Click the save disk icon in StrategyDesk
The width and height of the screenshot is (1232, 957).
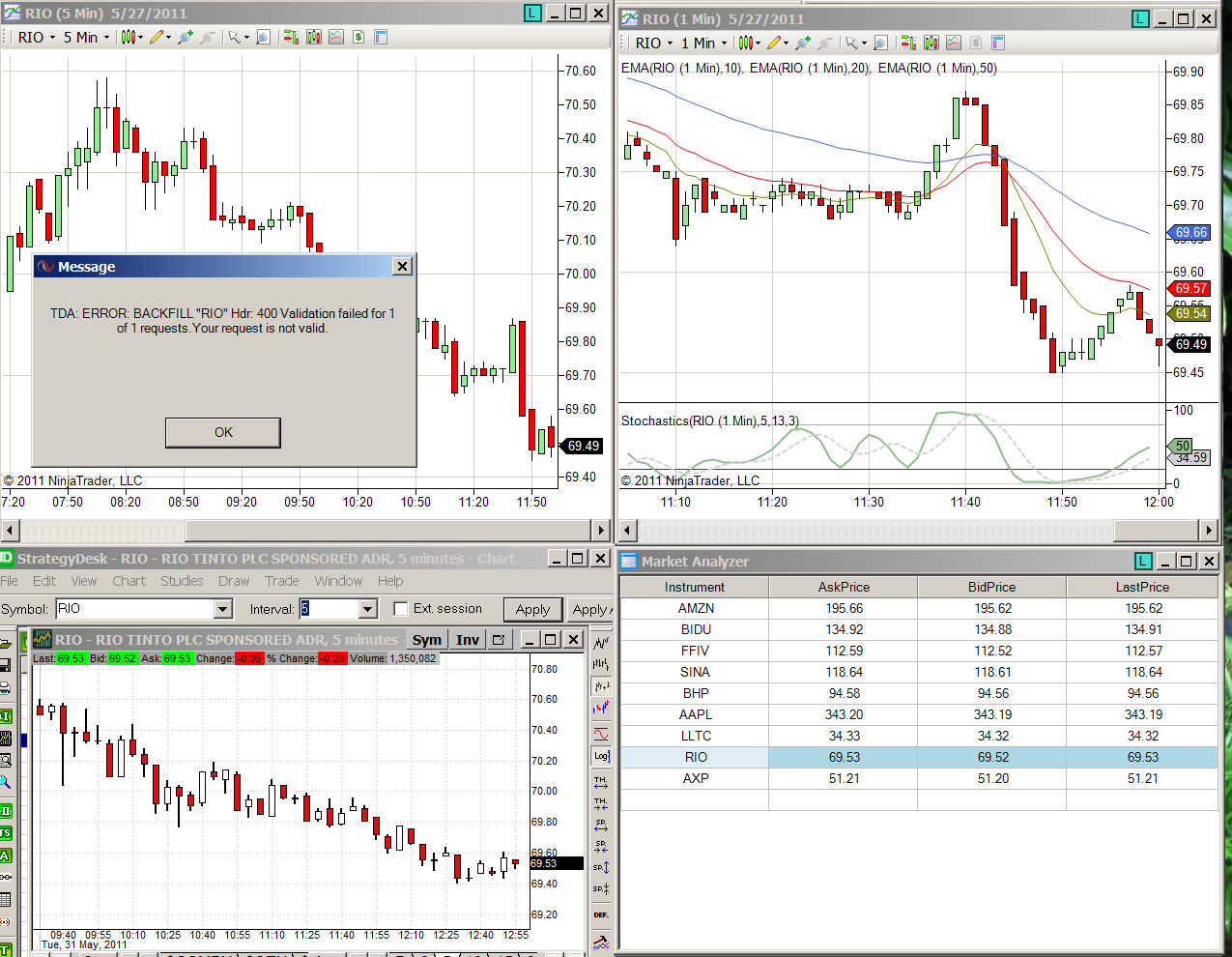[x=5, y=665]
